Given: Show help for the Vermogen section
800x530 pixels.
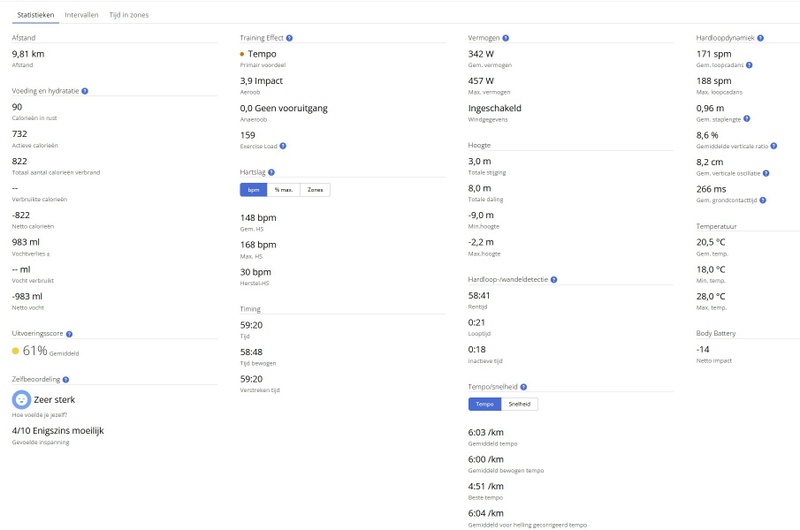Looking at the screenshot, I should [507, 38].
